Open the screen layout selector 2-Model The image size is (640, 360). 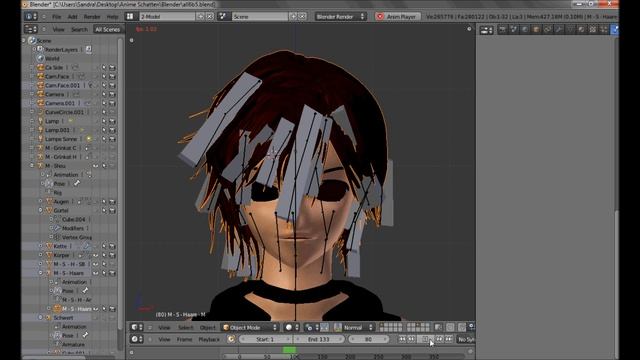[x=167, y=17]
